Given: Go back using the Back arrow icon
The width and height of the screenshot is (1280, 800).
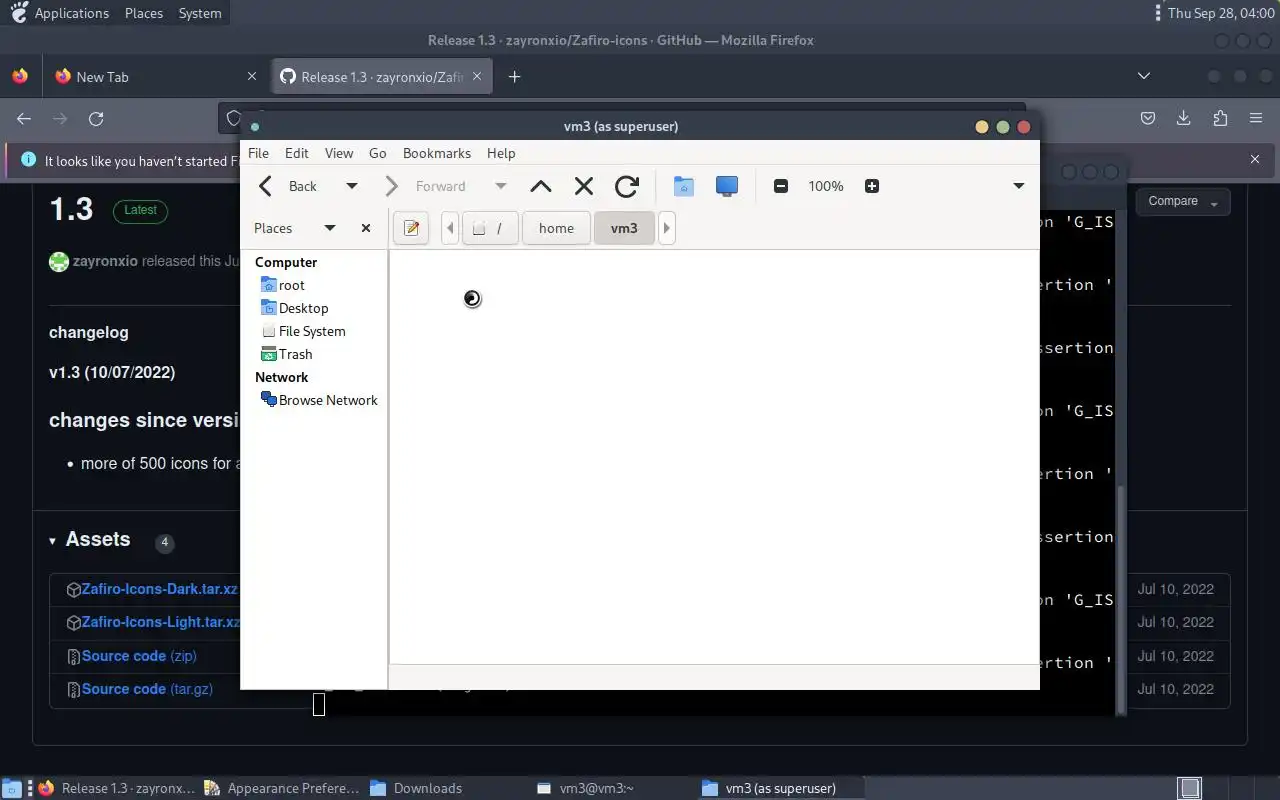Looking at the screenshot, I should click(x=266, y=186).
